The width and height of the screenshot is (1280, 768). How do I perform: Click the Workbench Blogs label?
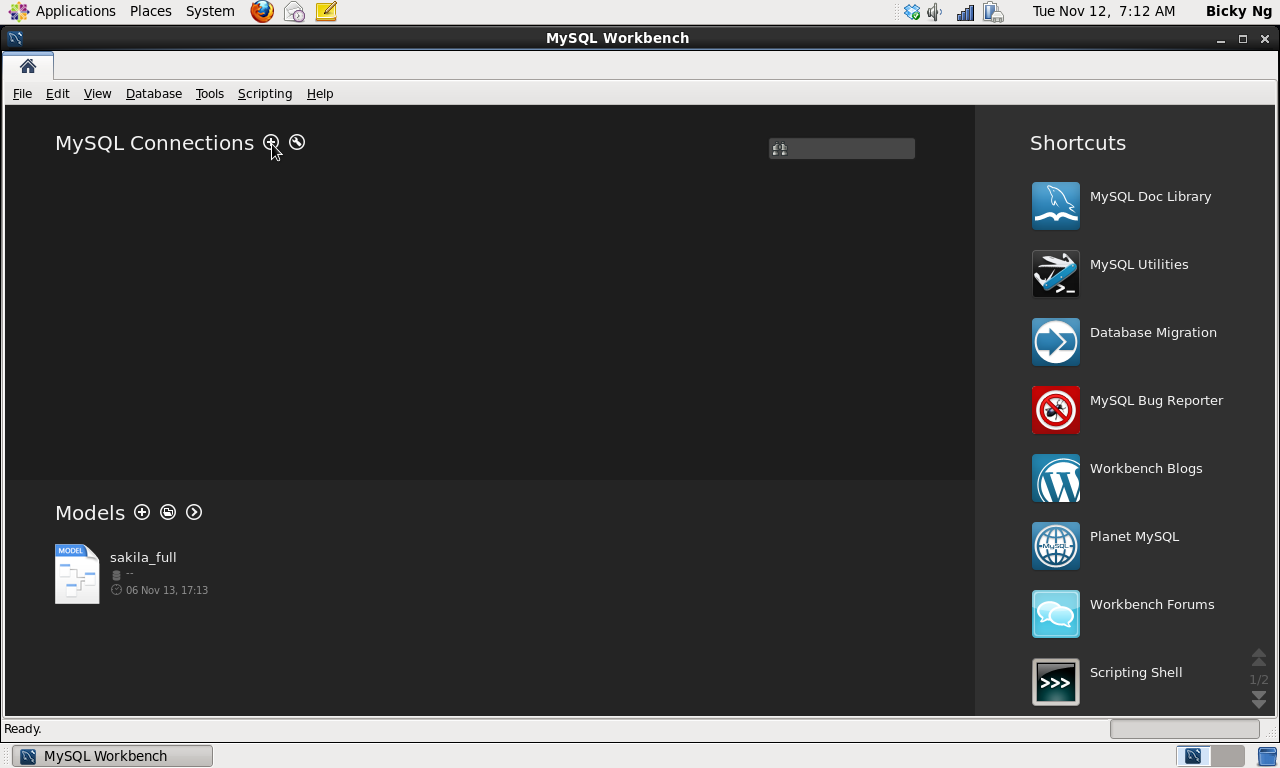(1146, 469)
